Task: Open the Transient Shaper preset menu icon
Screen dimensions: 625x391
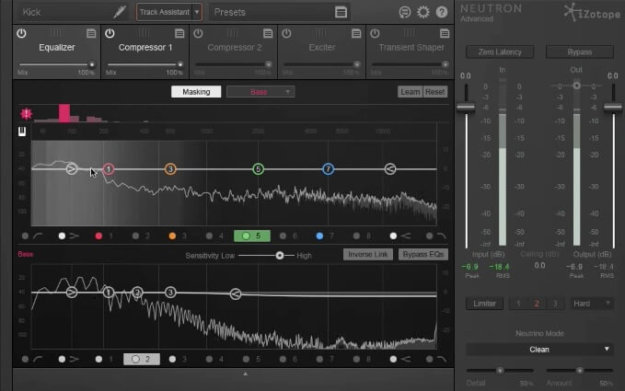Action: click(444, 33)
